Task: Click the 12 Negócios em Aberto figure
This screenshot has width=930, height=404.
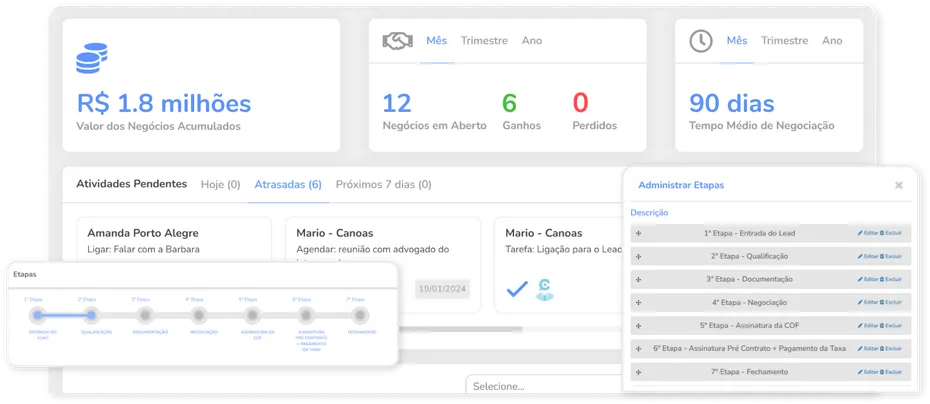Action: tap(397, 103)
